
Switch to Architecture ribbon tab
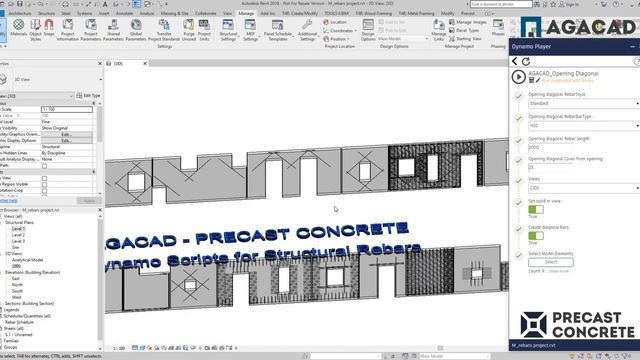[20, 13]
